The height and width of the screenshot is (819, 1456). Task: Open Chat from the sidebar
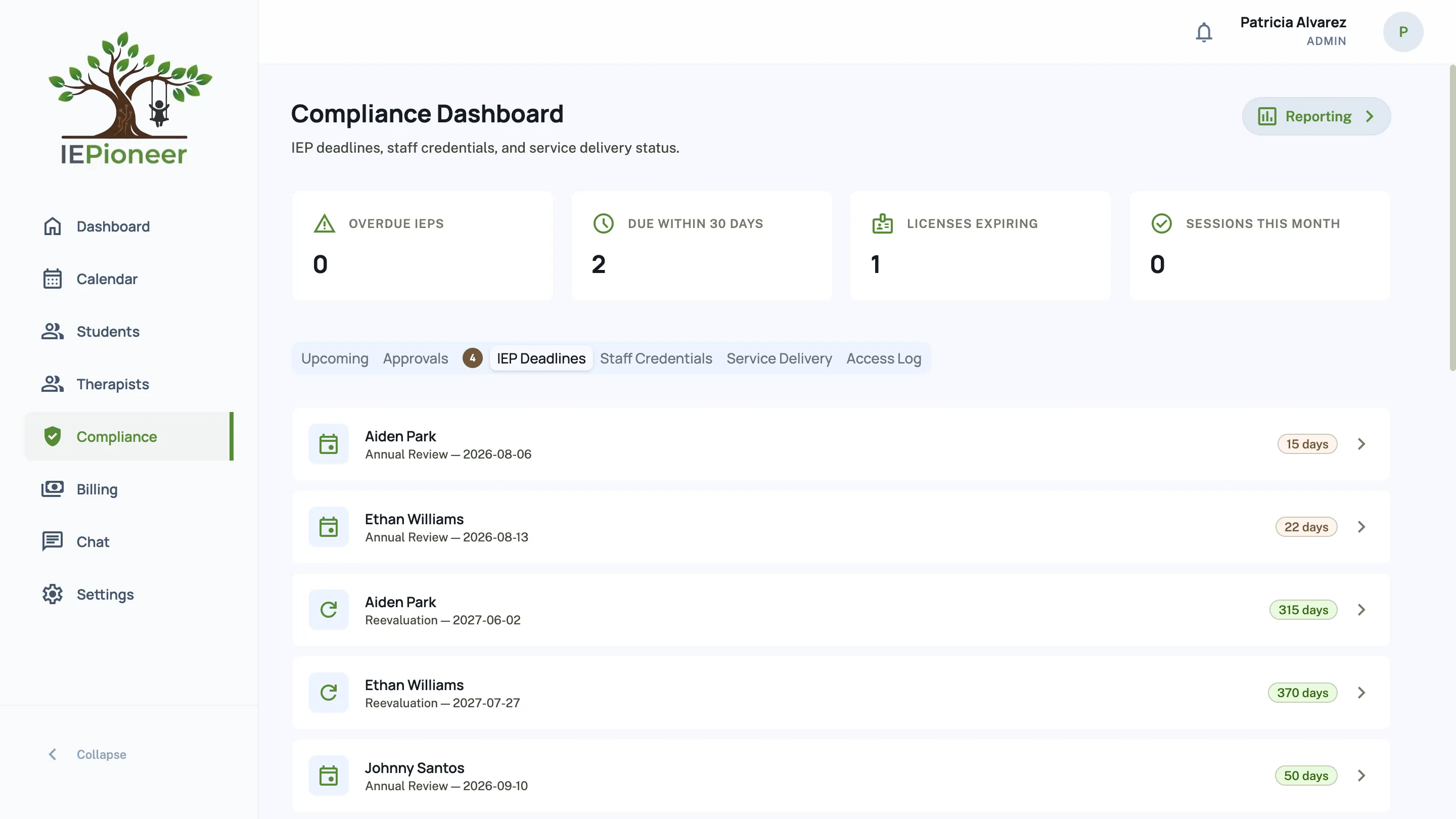129,541
